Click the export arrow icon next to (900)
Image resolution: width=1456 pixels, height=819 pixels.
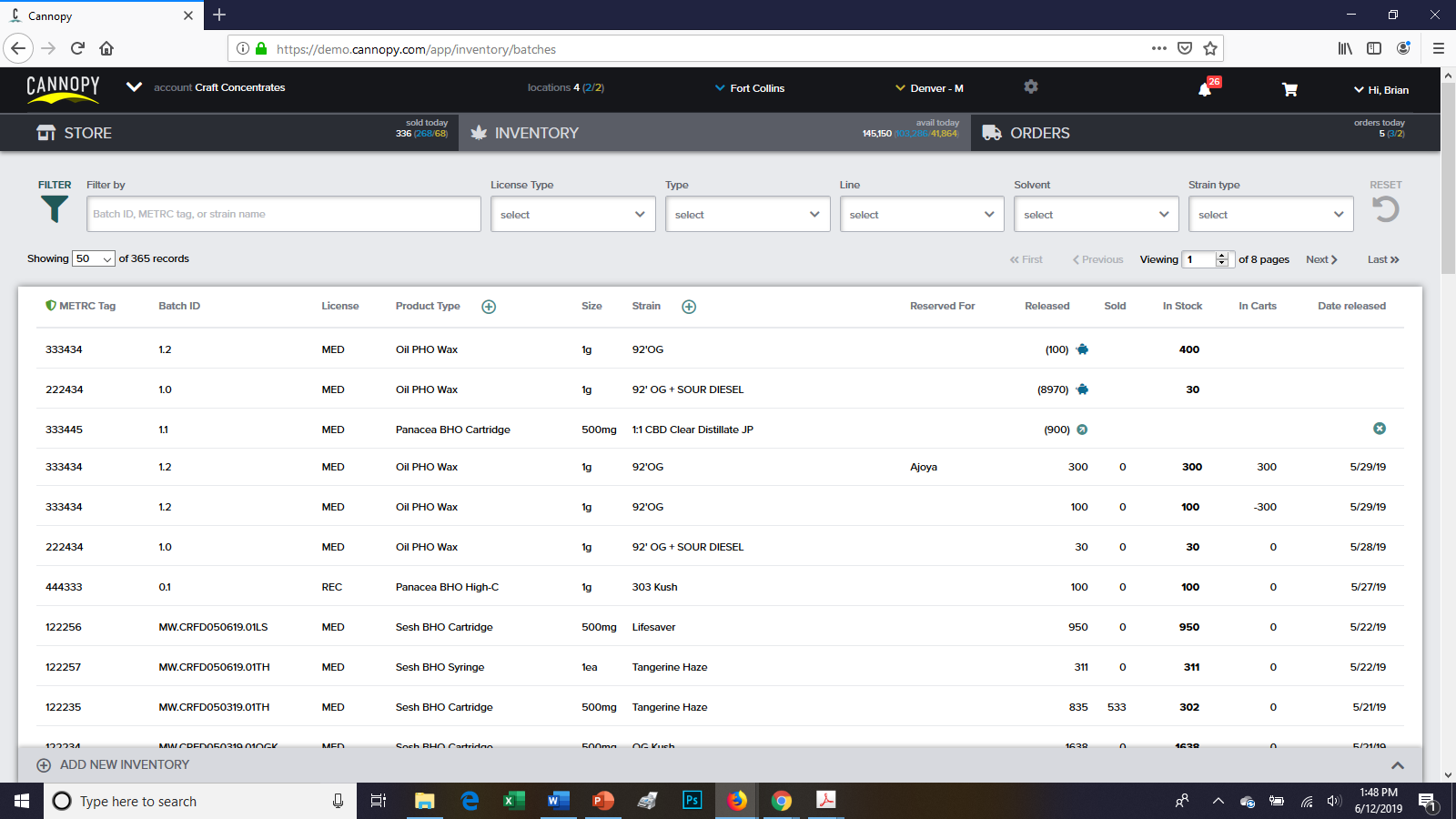(1082, 429)
